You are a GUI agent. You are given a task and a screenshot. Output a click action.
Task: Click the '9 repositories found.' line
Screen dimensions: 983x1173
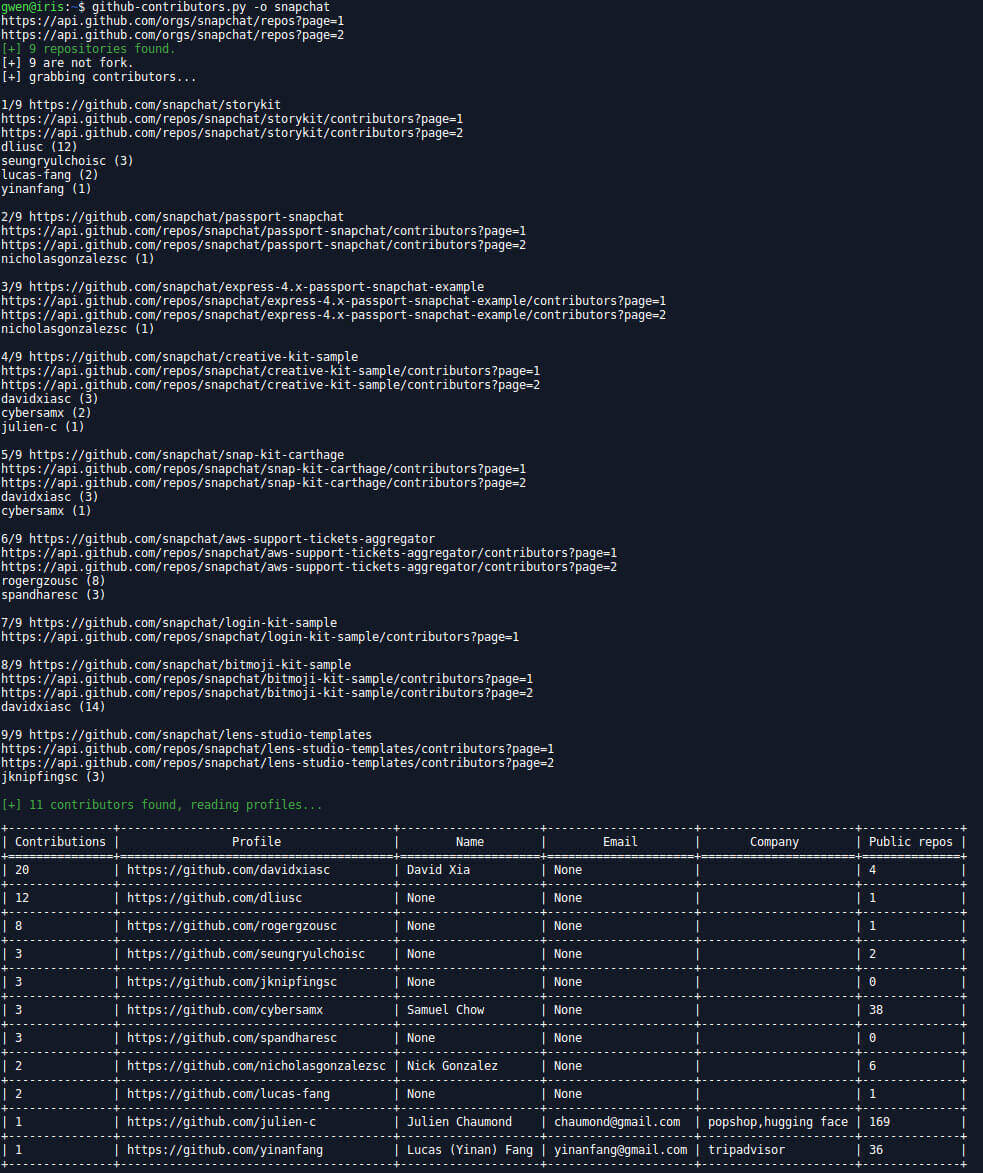click(88, 49)
